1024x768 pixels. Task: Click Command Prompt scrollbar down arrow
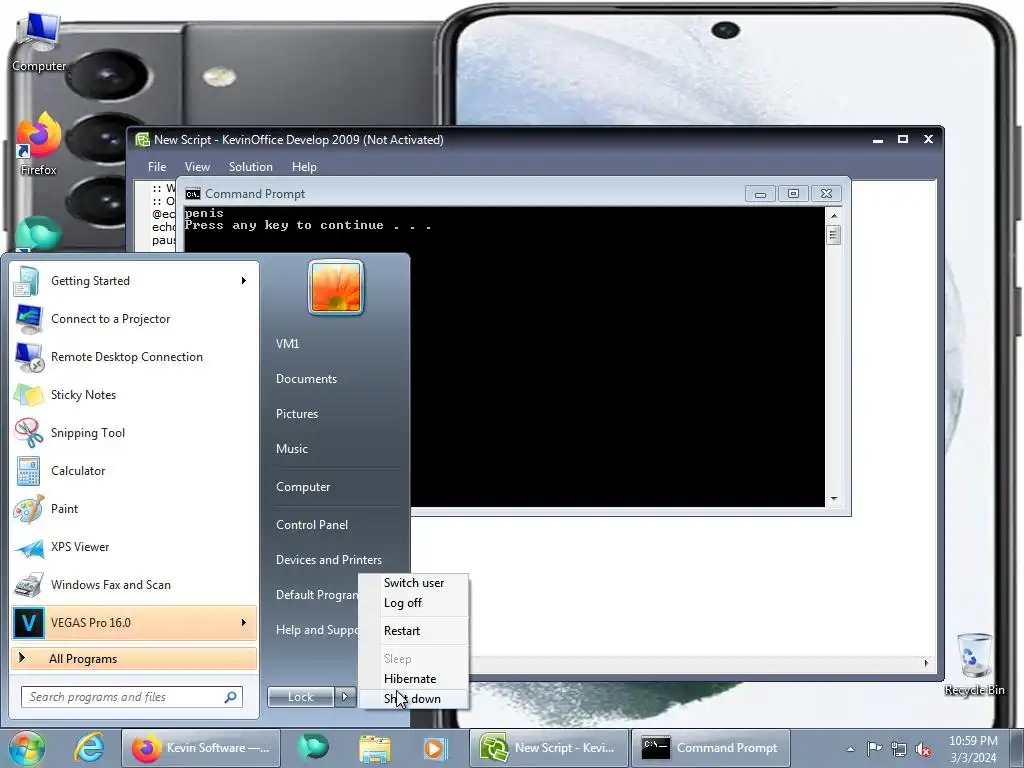[833, 499]
